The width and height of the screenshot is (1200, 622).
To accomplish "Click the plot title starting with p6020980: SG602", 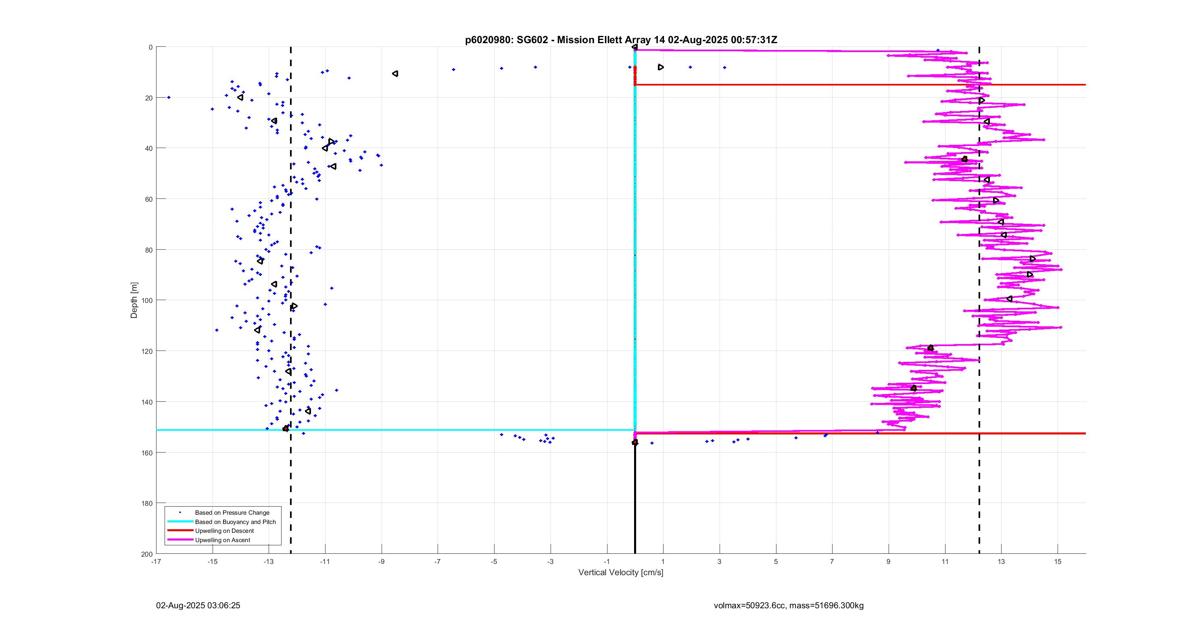I will pyautogui.click(x=621, y=40).
